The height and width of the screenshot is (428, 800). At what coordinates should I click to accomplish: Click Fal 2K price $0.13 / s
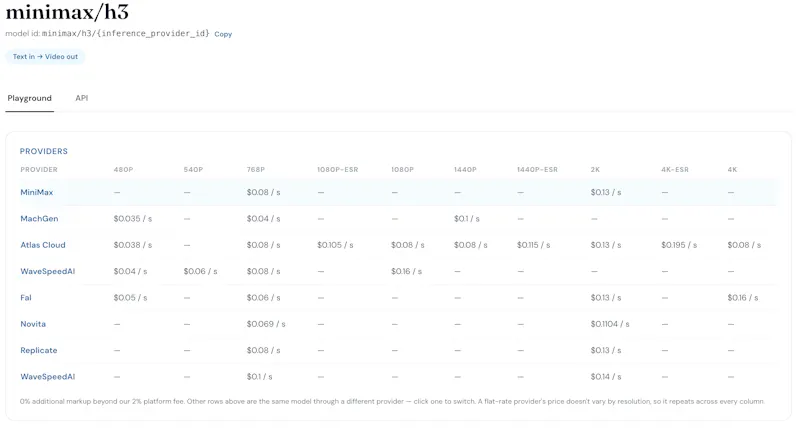tap(606, 298)
